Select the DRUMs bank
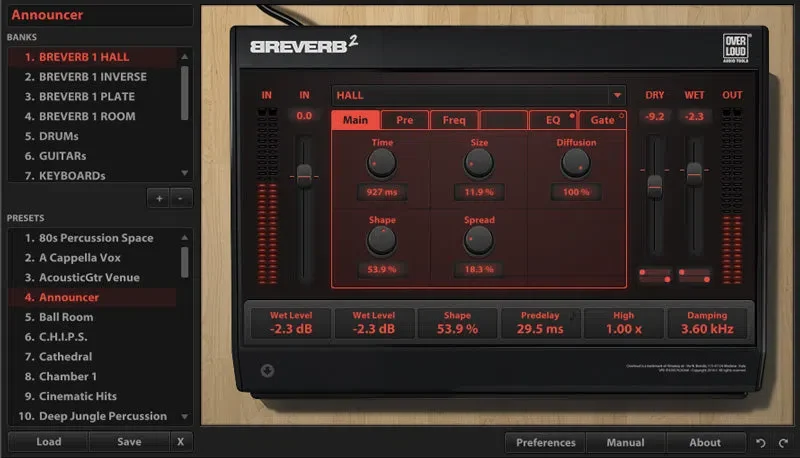Screen dimensions: 800x458 coord(92,137)
